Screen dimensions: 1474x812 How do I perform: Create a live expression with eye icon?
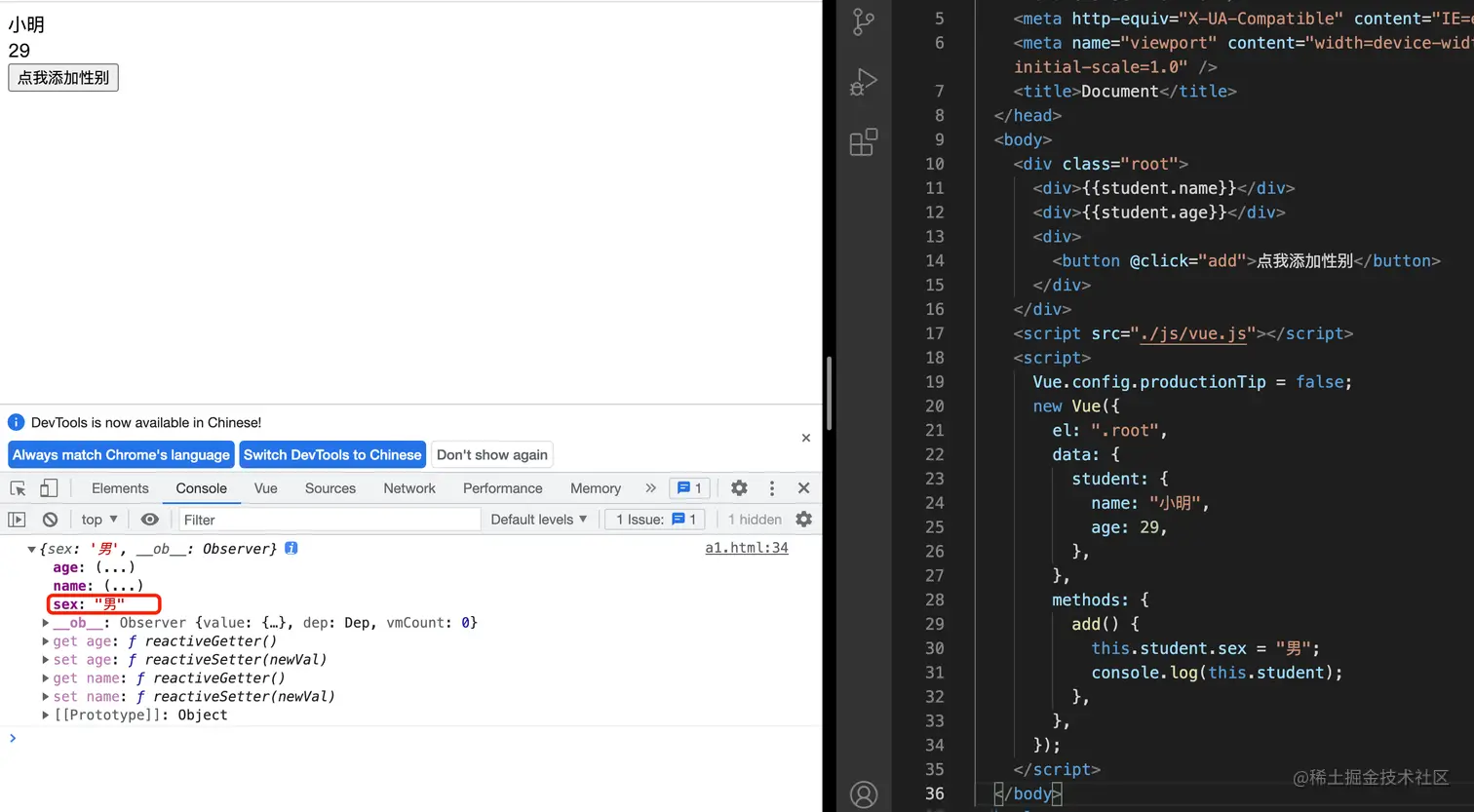pyautogui.click(x=149, y=520)
